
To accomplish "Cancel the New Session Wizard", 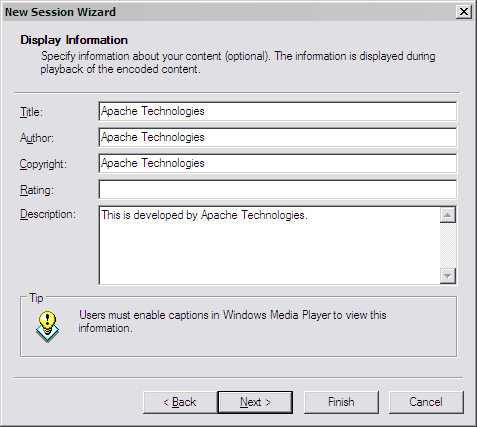I will [x=426, y=402].
